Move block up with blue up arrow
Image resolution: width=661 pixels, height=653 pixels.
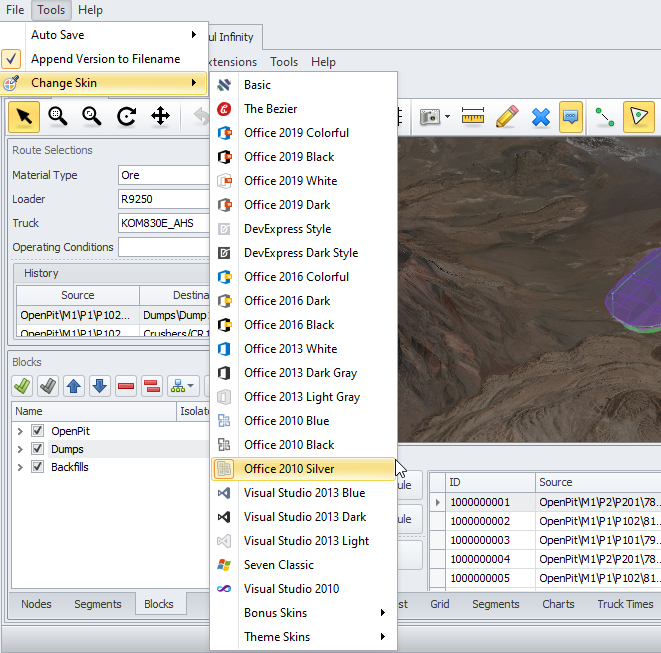click(x=74, y=386)
